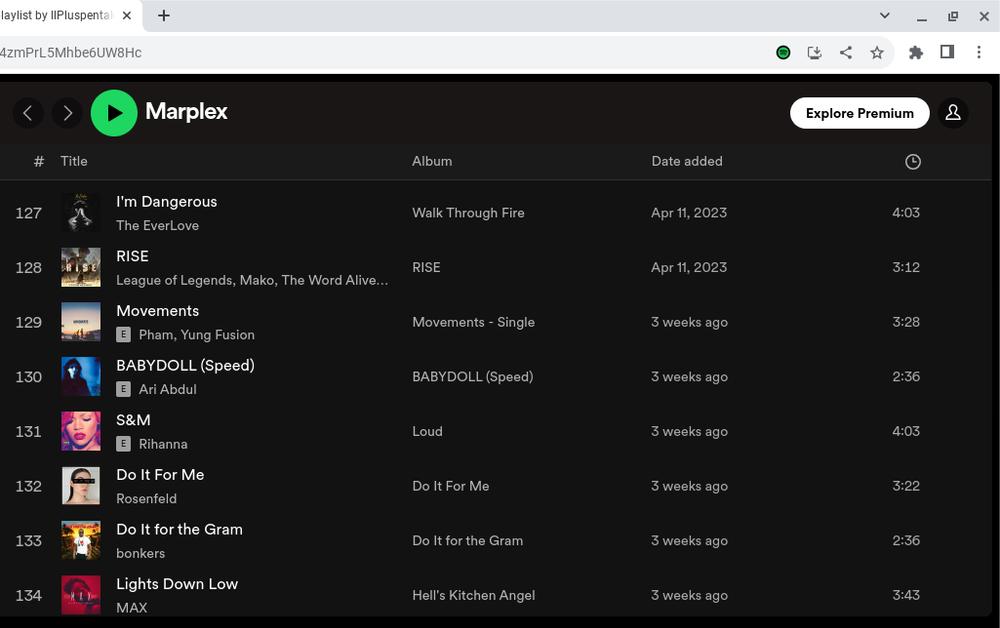Click the install app icon in address bar
The height and width of the screenshot is (628, 1000).
click(x=814, y=51)
